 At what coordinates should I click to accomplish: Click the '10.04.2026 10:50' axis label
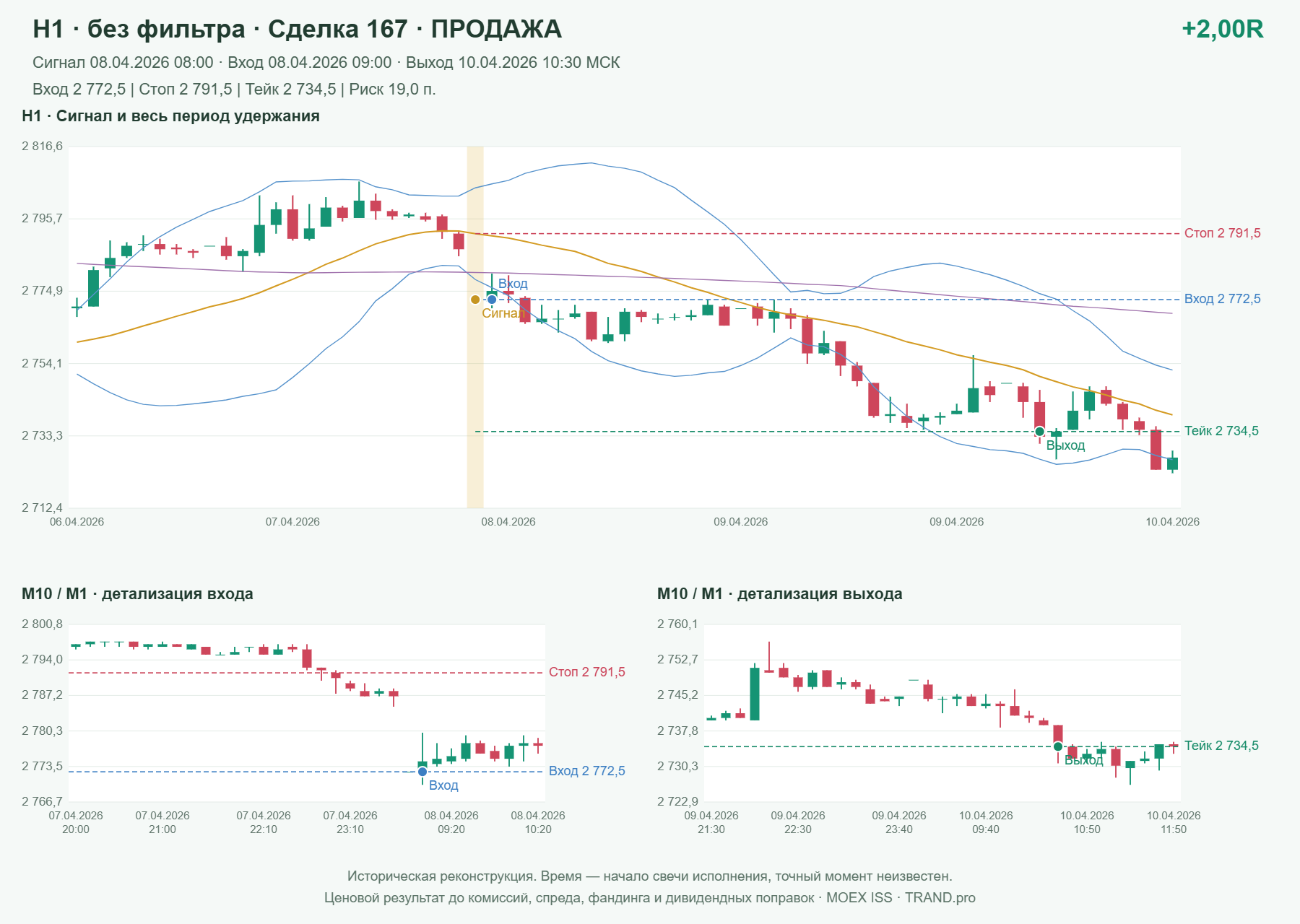coord(1087,822)
